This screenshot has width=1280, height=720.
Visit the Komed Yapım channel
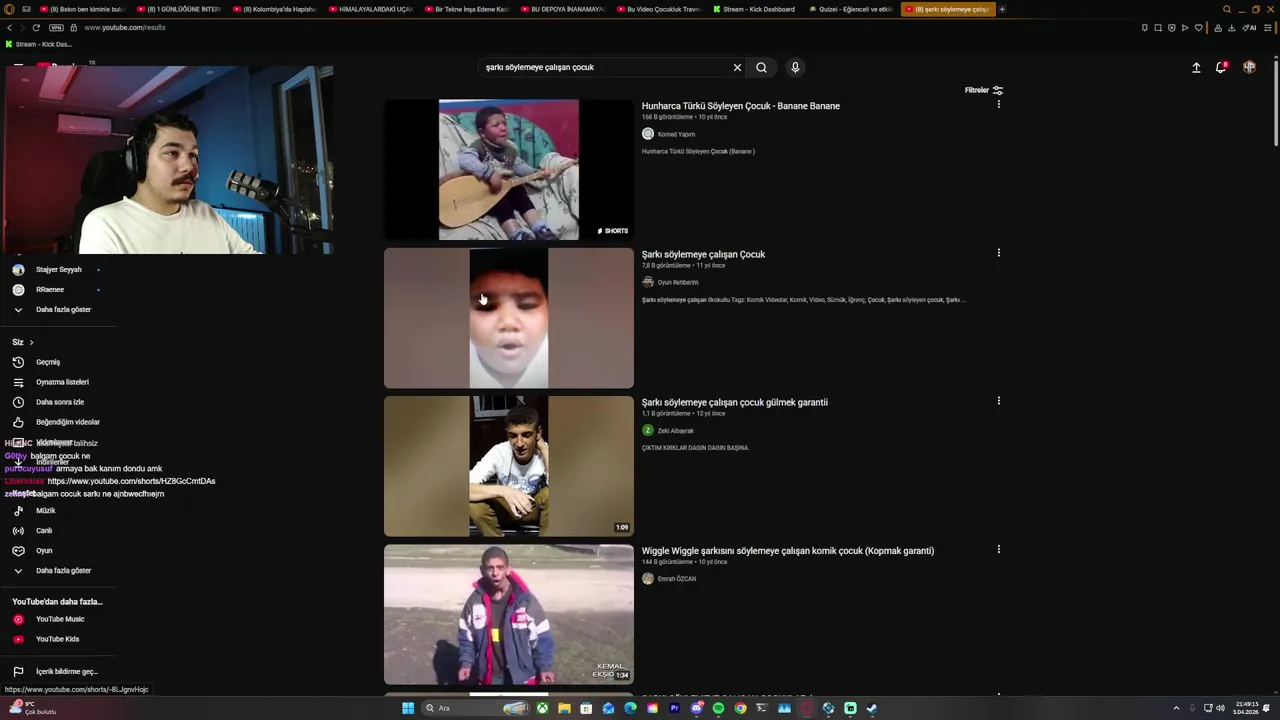pyautogui.click(x=676, y=134)
